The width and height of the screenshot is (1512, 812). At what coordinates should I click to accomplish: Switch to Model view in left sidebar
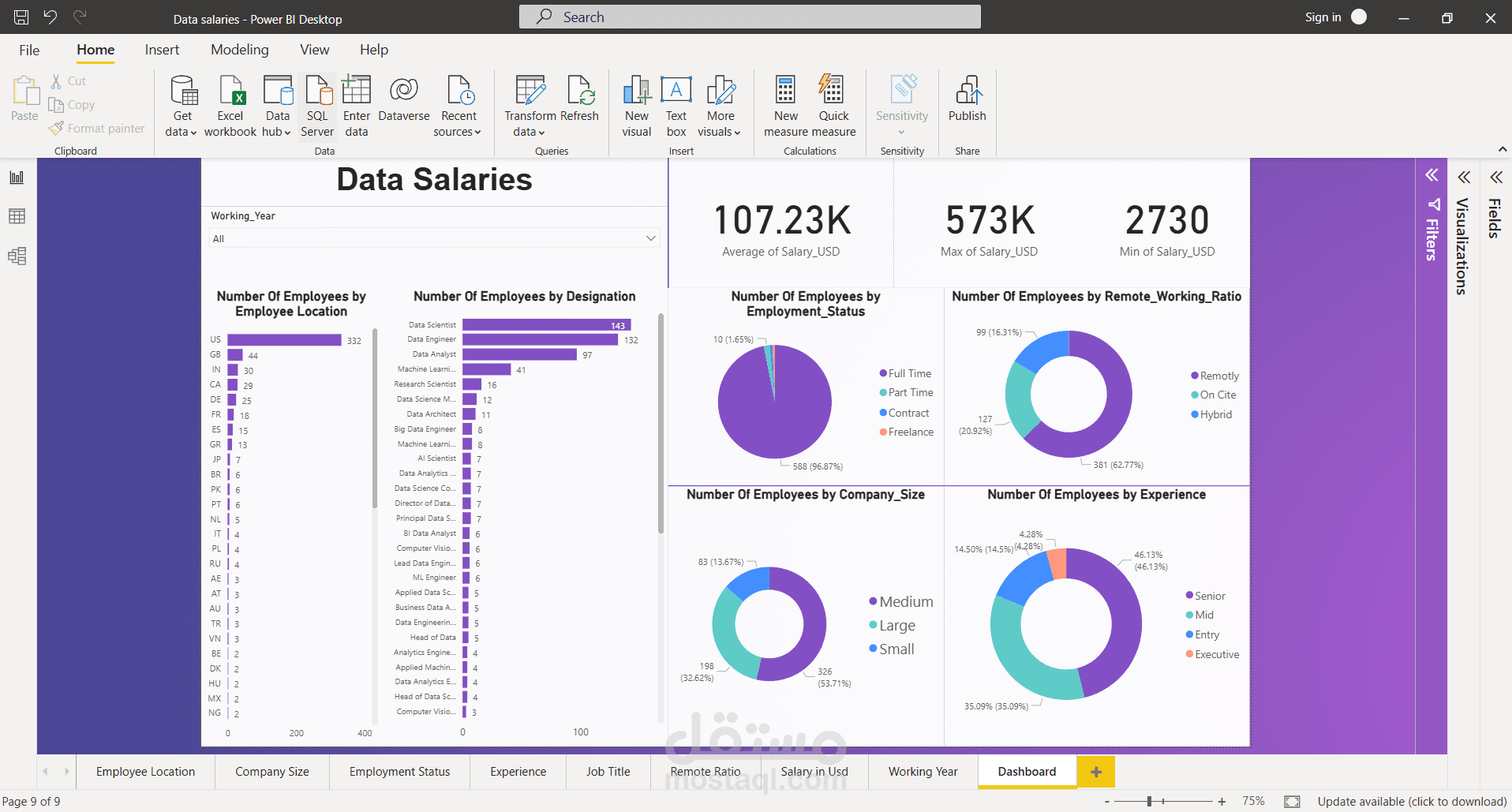point(17,256)
